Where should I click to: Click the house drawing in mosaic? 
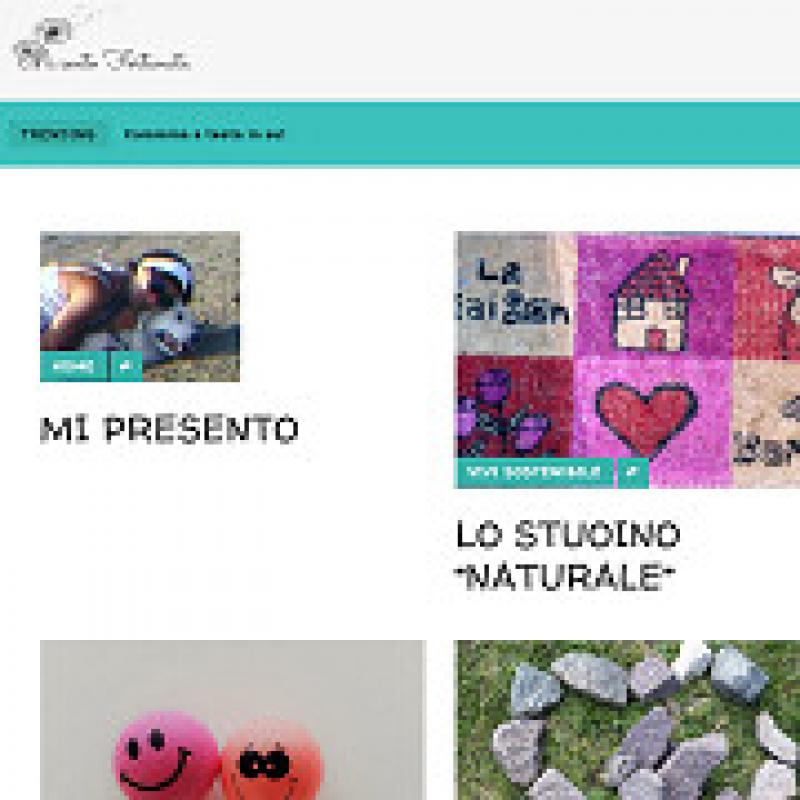point(653,301)
